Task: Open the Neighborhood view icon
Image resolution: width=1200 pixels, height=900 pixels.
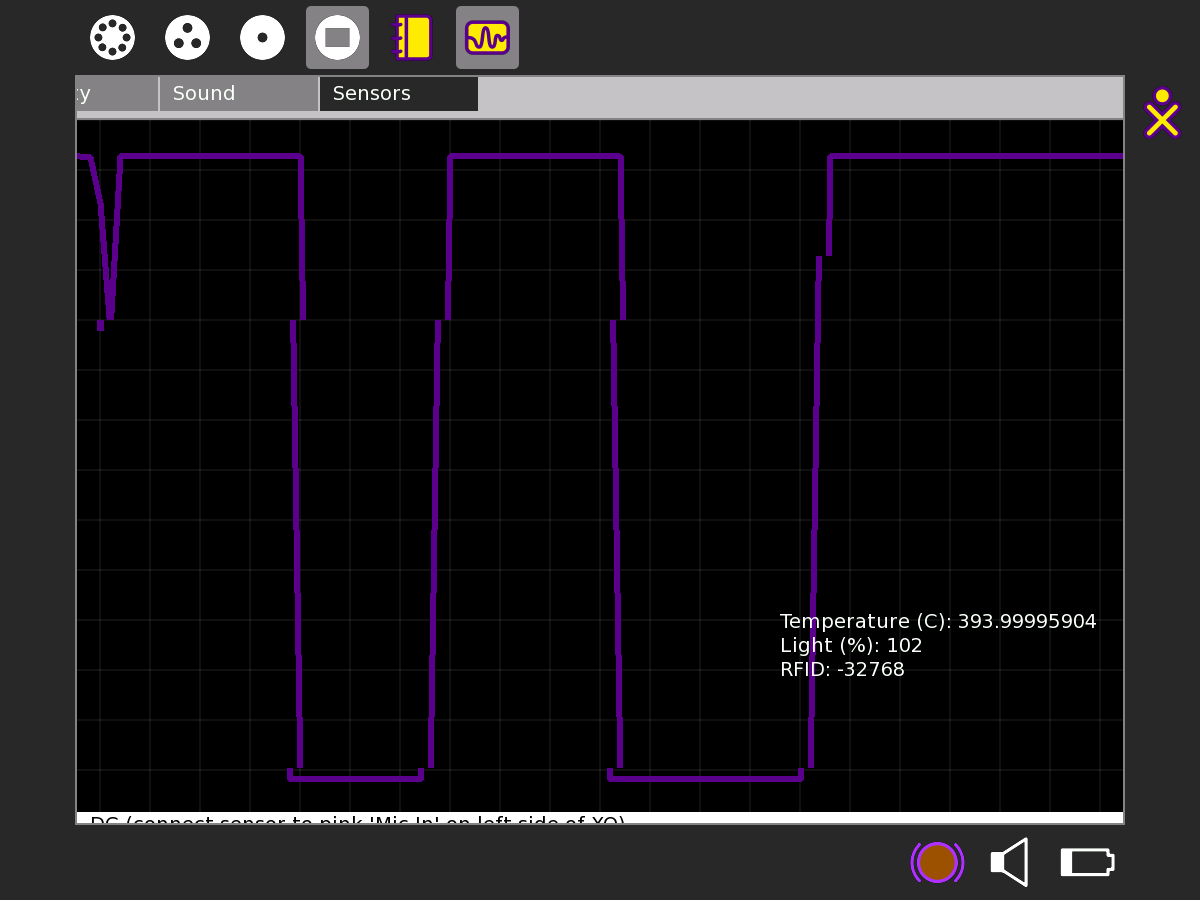Action: pyautogui.click(x=112, y=38)
